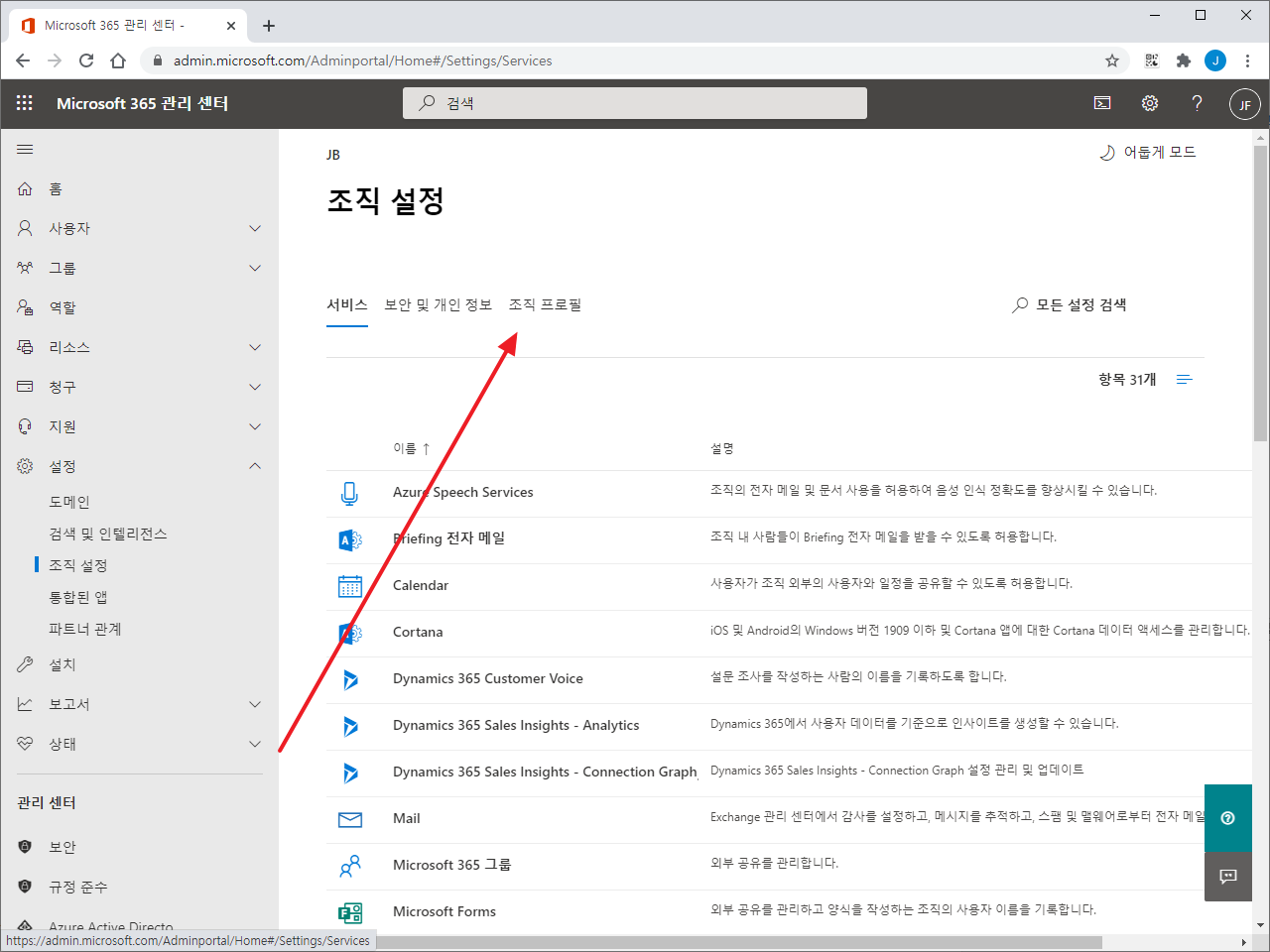This screenshot has height=952, width=1270.
Task: Sort by the 이름 column header
Action: point(411,449)
